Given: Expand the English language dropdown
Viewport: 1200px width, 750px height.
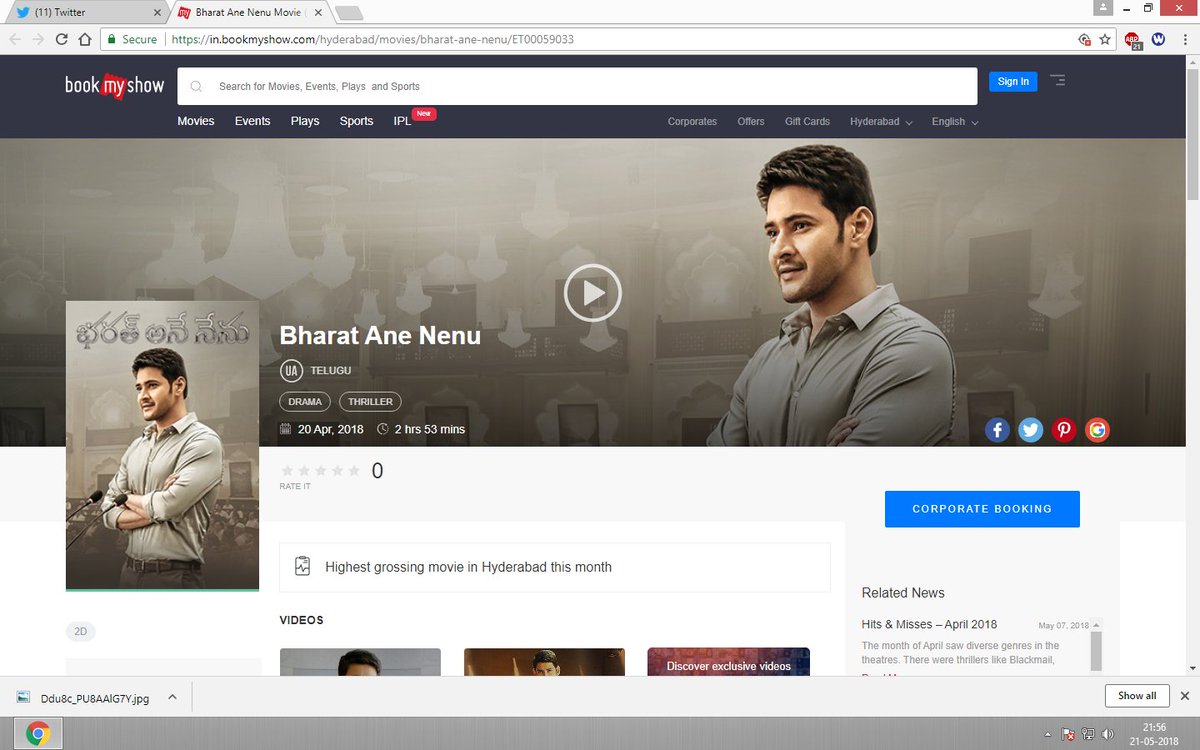Looking at the screenshot, I should point(954,122).
